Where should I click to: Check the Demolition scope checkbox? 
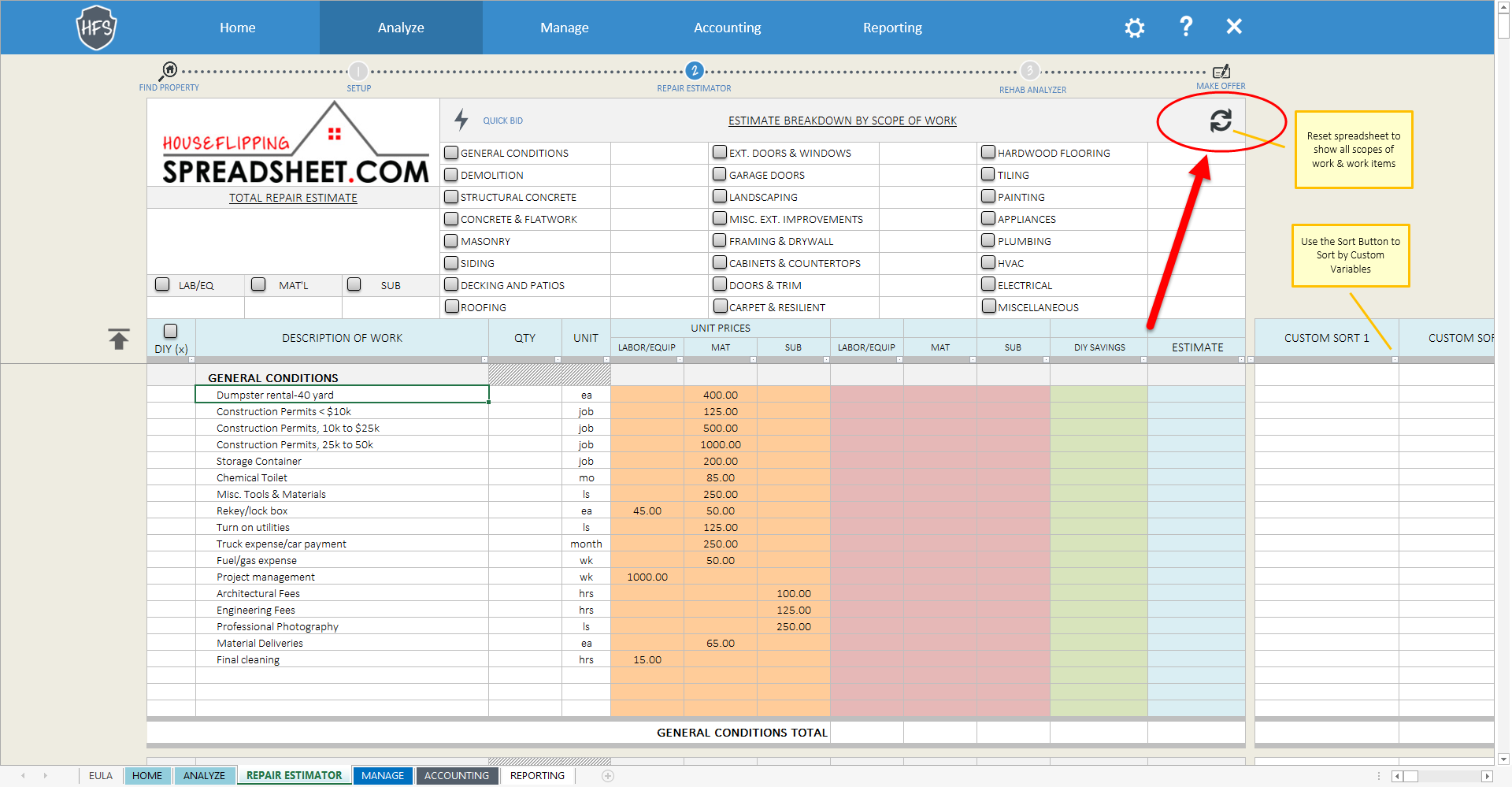pyautogui.click(x=451, y=175)
